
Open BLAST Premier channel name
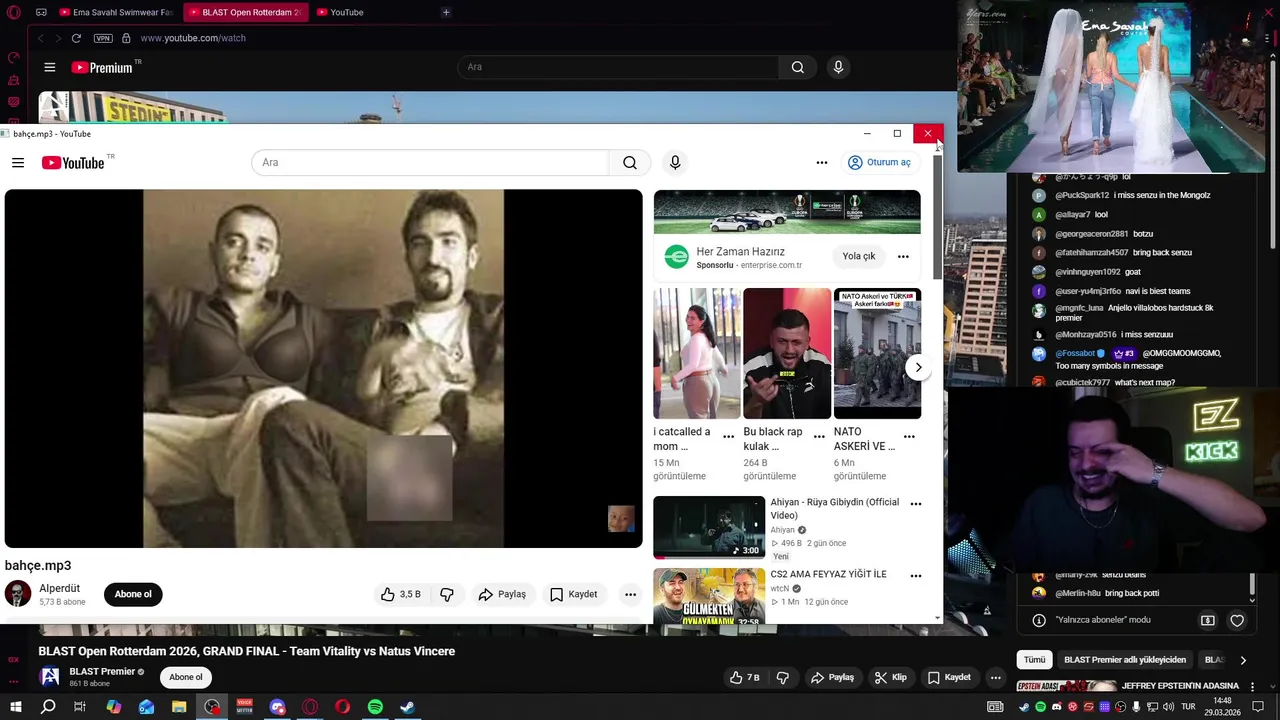(102, 671)
